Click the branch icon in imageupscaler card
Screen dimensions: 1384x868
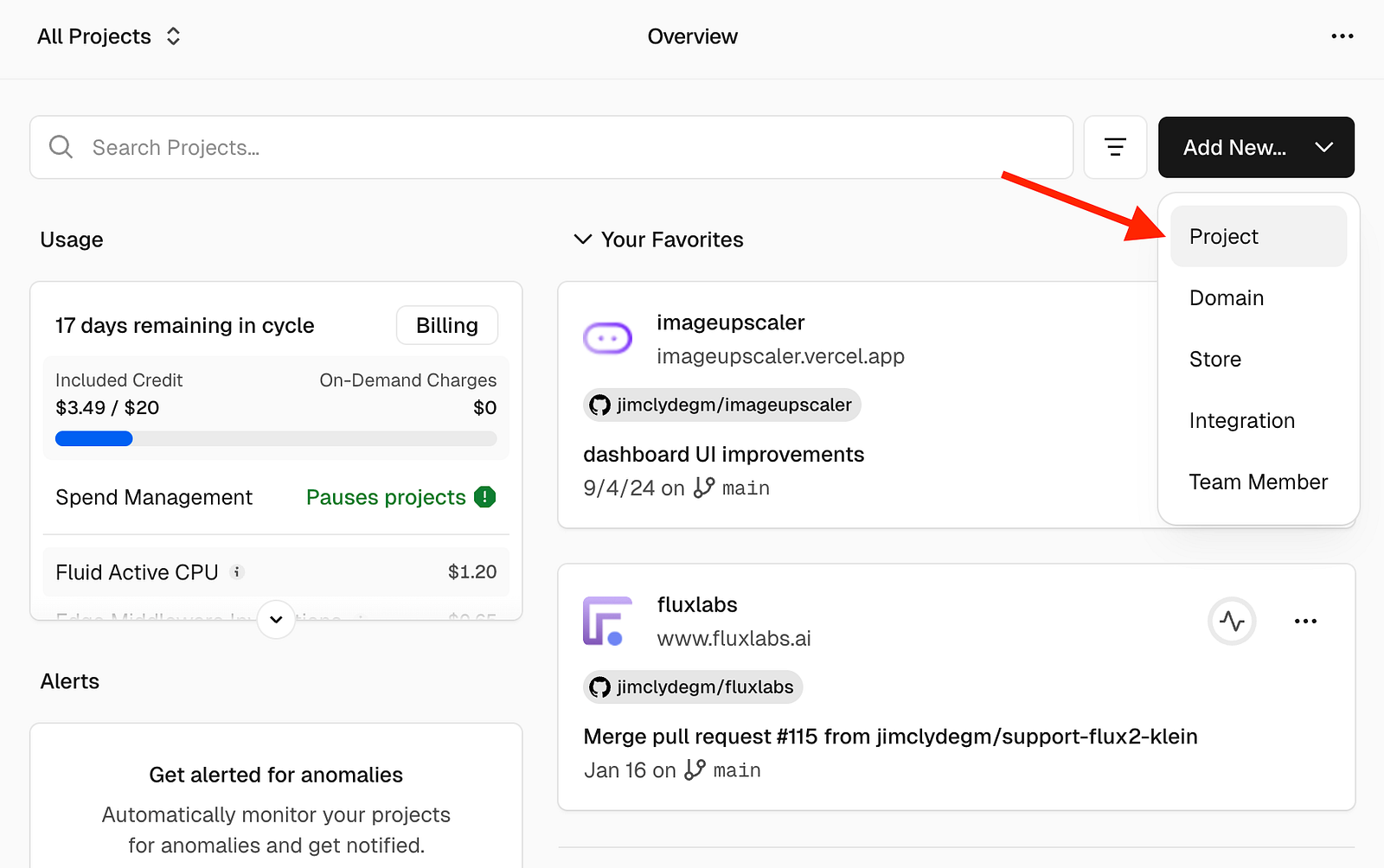click(704, 488)
